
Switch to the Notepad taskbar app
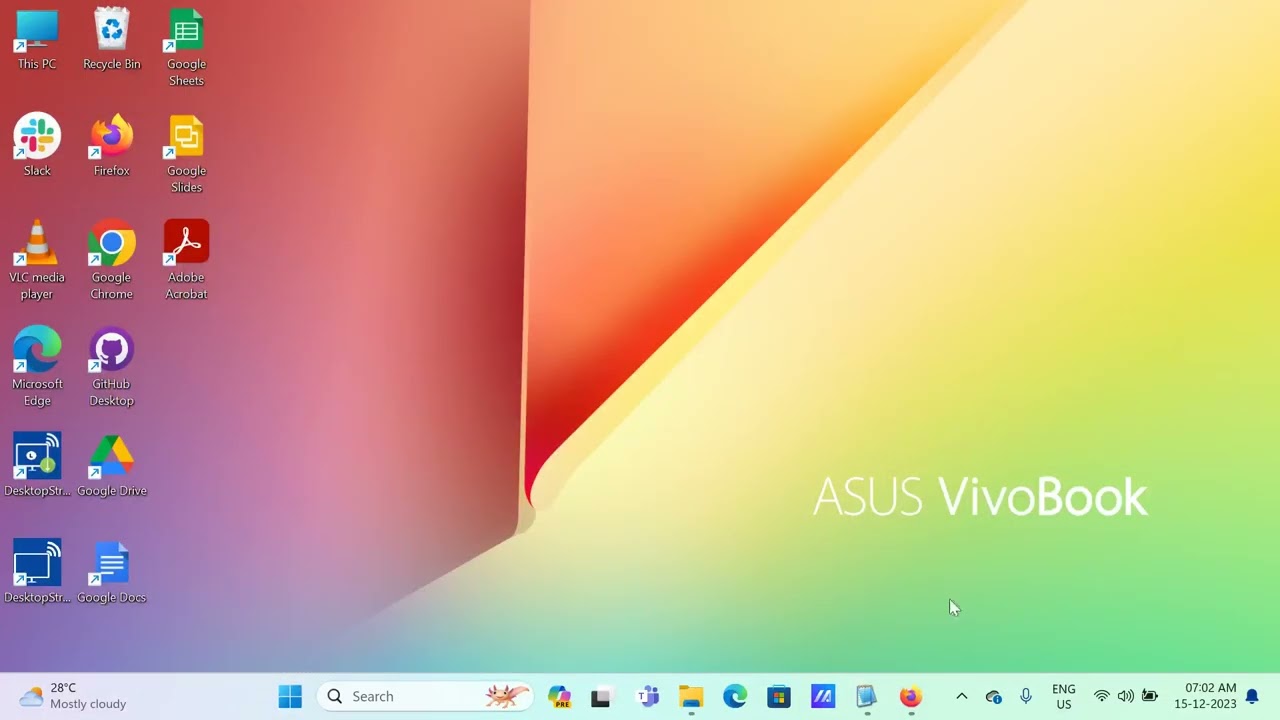pyautogui.click(x=867, y=696)
